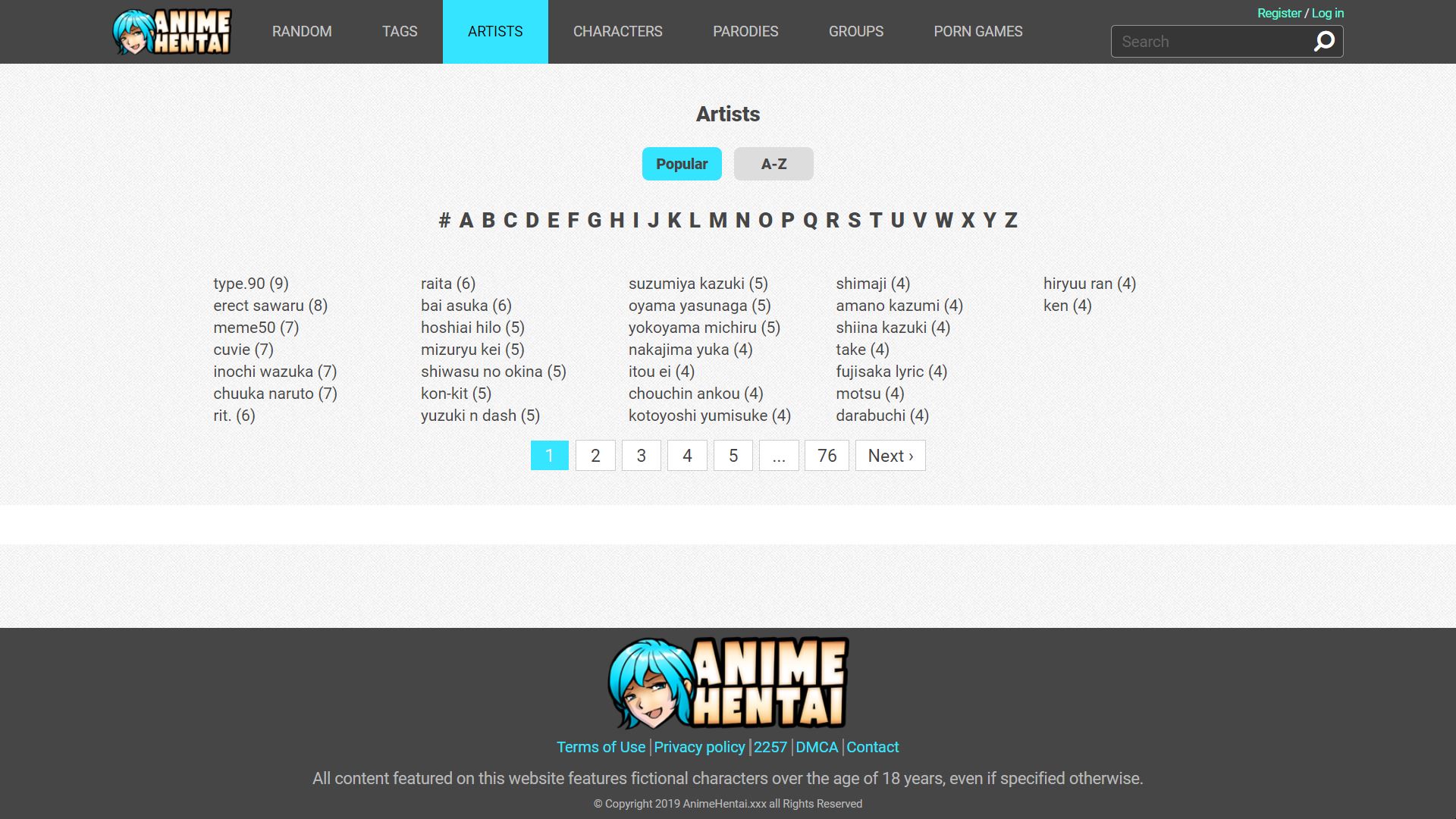This screenshot has height=819, width=1456.
Task: Click the site logo in header
Action: (172, 32)
